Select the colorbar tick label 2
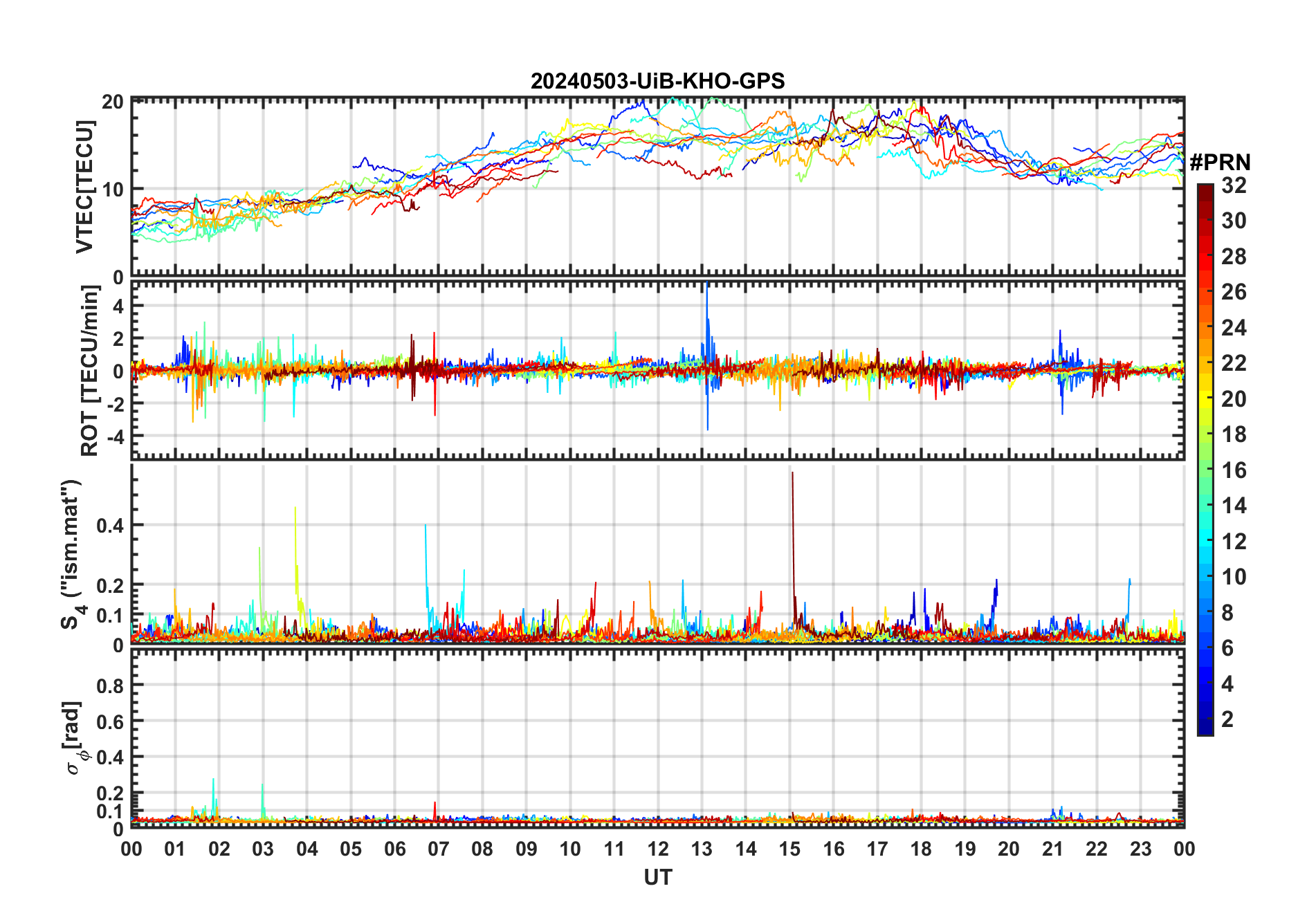1316x920 pixels. (x=1227, y=719)
